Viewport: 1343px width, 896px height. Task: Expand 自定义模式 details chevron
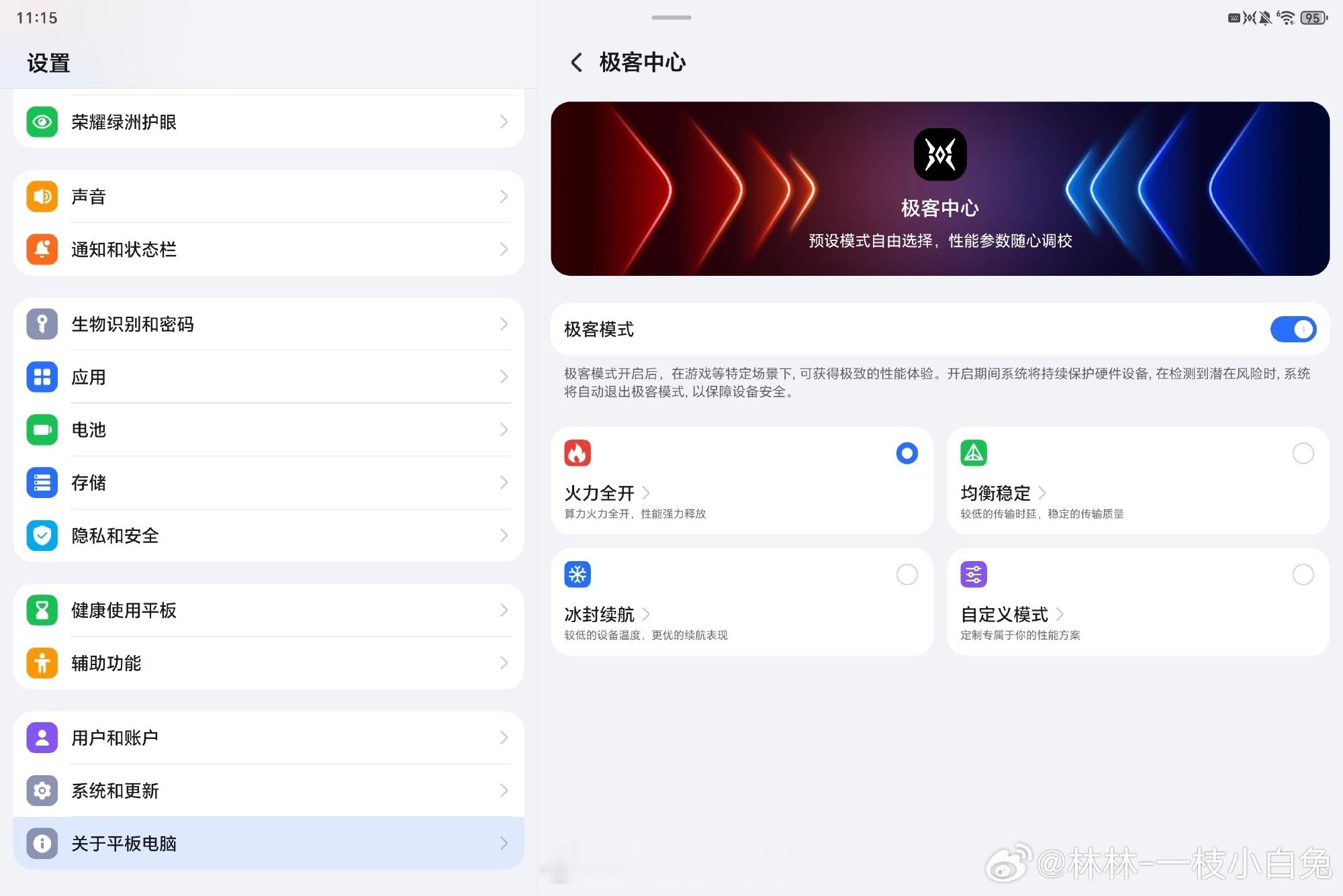point(1060,614)
